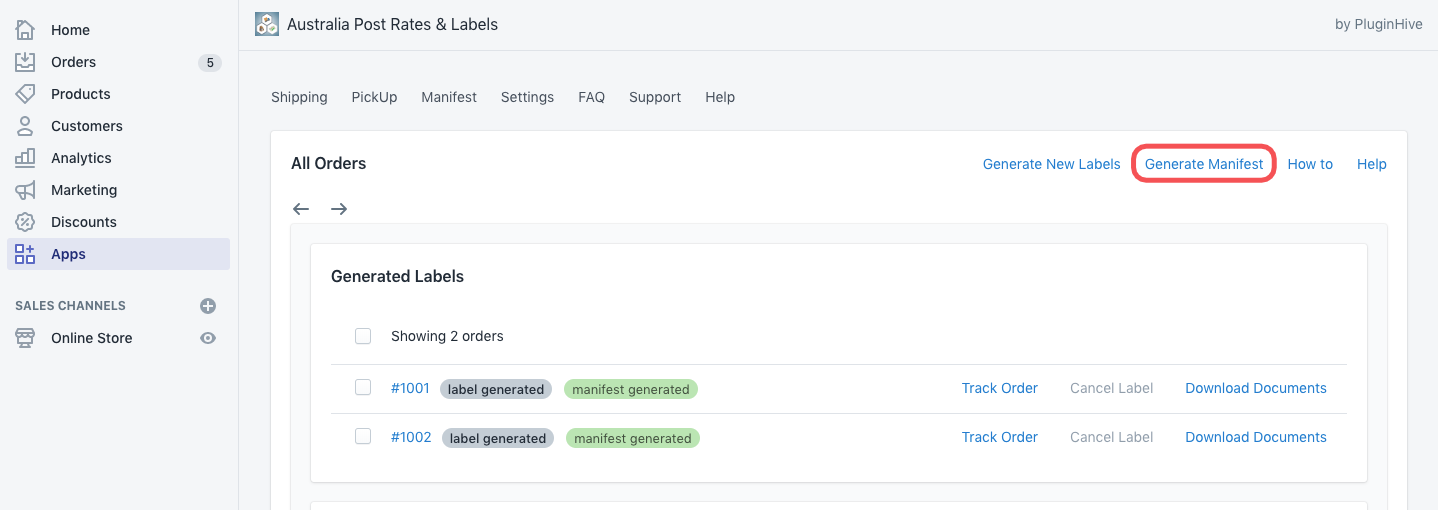Click label generated badge on order #1002
This screenshot has height=510, width=1438.
pos(498,438)
